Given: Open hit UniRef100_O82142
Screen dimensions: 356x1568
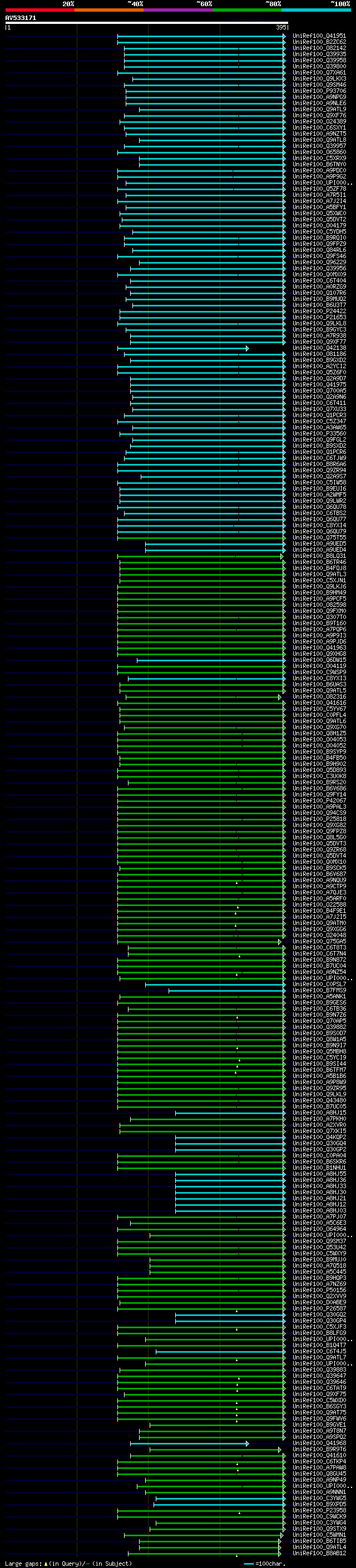Looking at the screenshot, I should tap(319, 48).
